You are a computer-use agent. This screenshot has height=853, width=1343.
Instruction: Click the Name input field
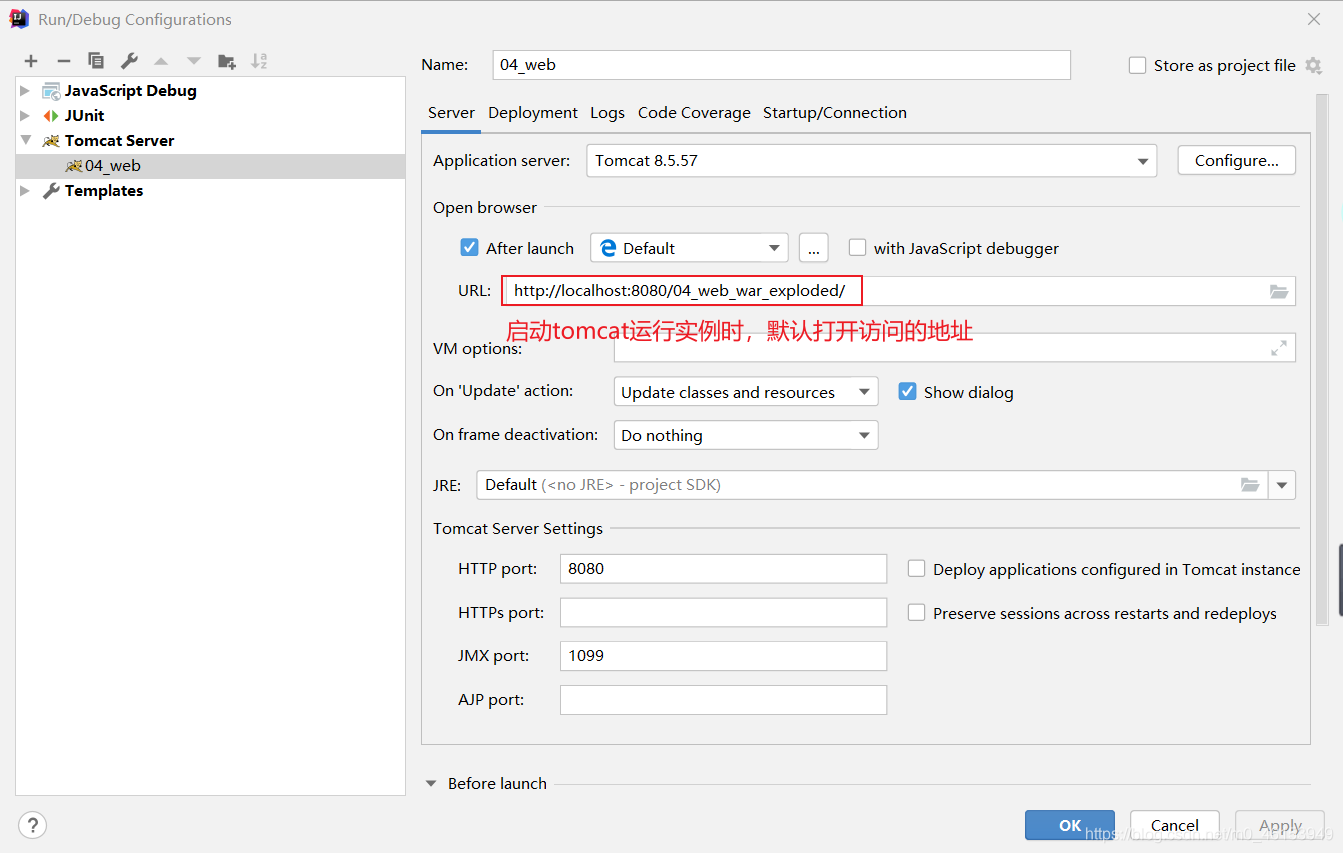click(782, 65)
